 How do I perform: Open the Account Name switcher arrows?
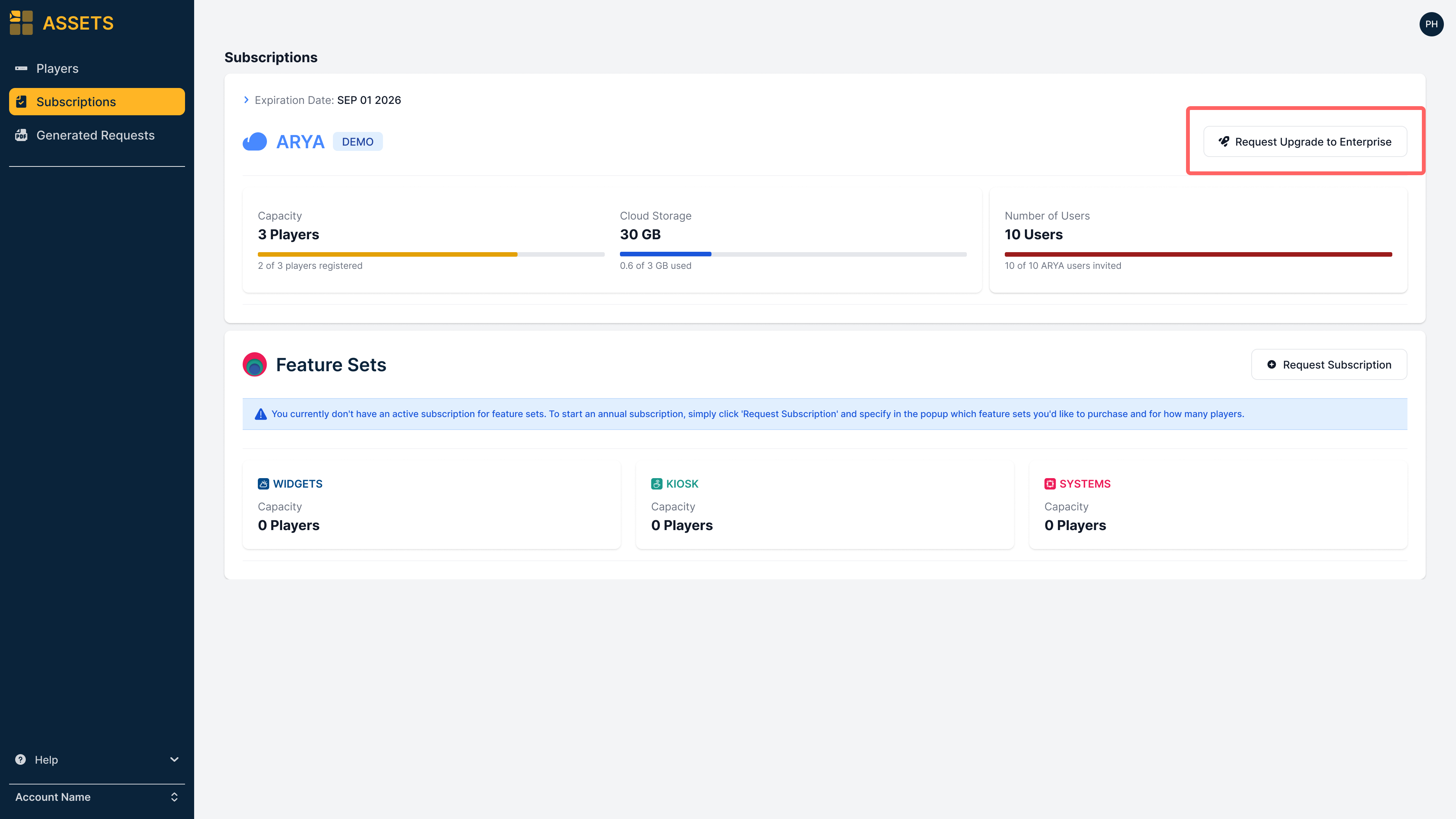coord(175,797)
